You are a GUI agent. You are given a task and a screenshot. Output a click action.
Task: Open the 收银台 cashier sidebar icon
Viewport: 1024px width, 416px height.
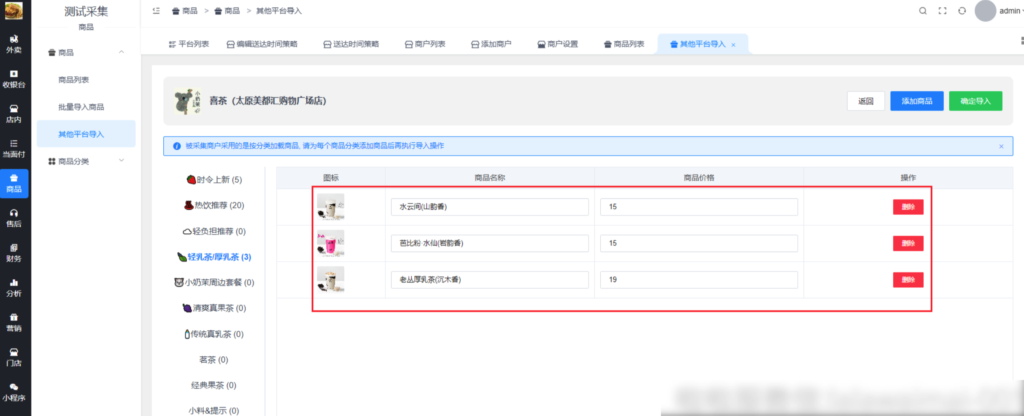pos(14,78)
